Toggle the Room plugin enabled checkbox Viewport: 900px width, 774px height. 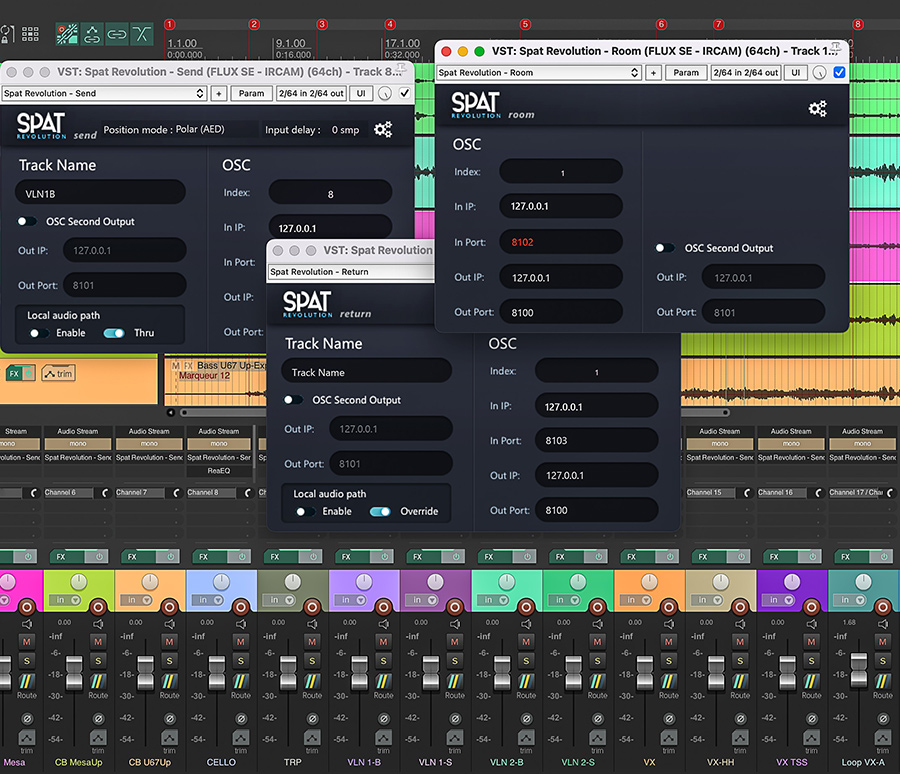[x=839, y=72]
